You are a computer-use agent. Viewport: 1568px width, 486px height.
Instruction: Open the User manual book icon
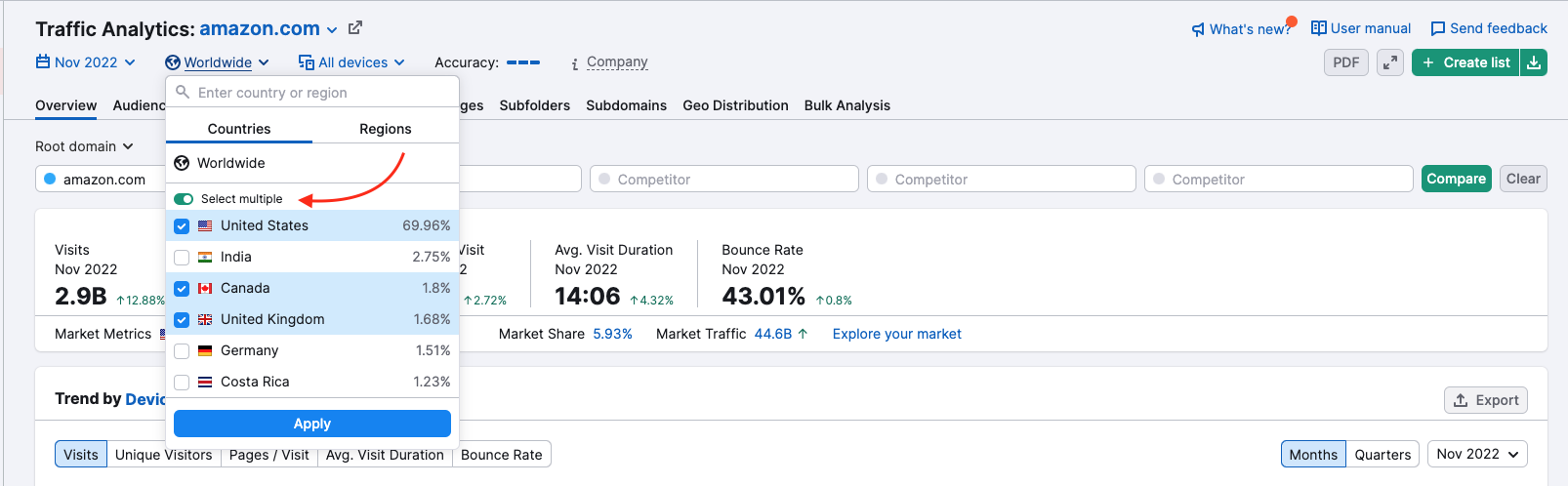[1319, 28]
